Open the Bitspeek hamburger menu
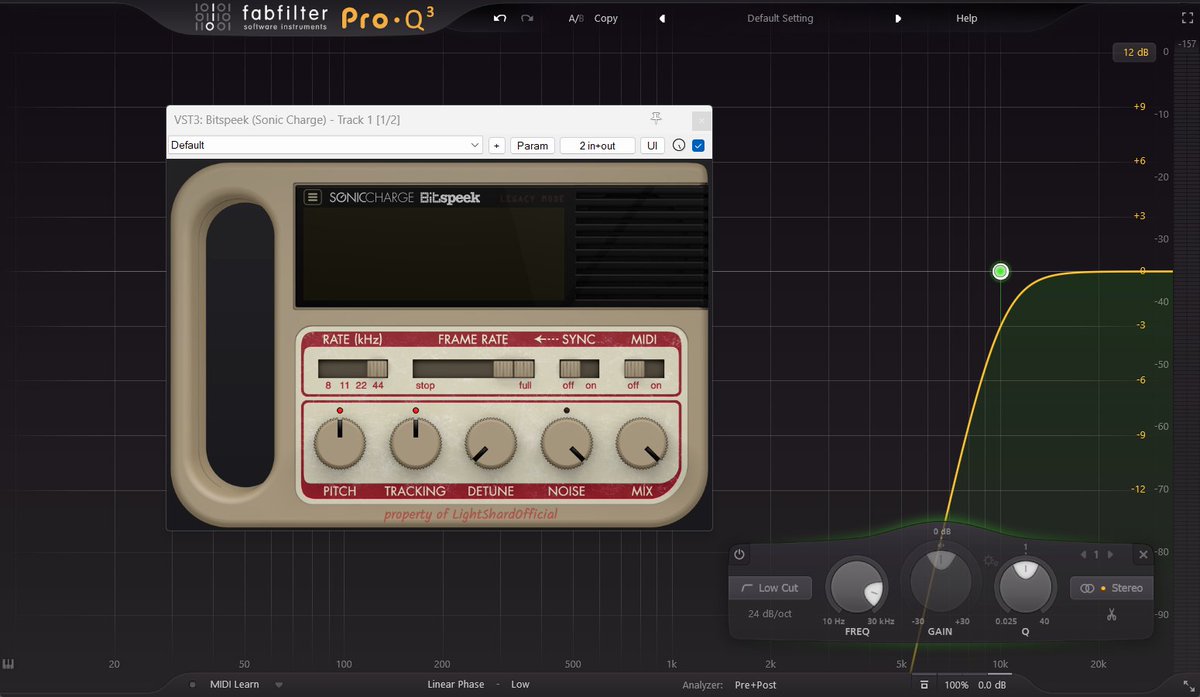This screenshot has width=1200, height=697. point(313,197)
